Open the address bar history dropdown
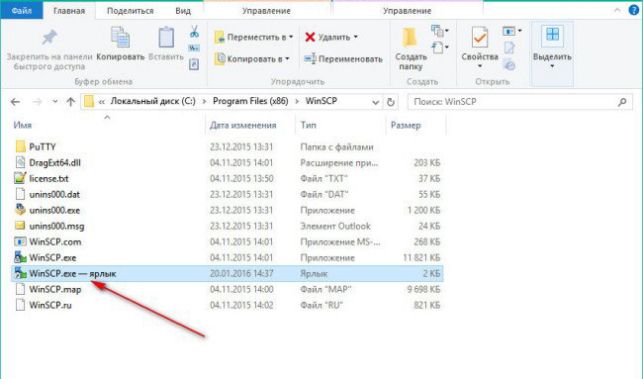Viewport: 643px width, 379px height. point(375,102)
